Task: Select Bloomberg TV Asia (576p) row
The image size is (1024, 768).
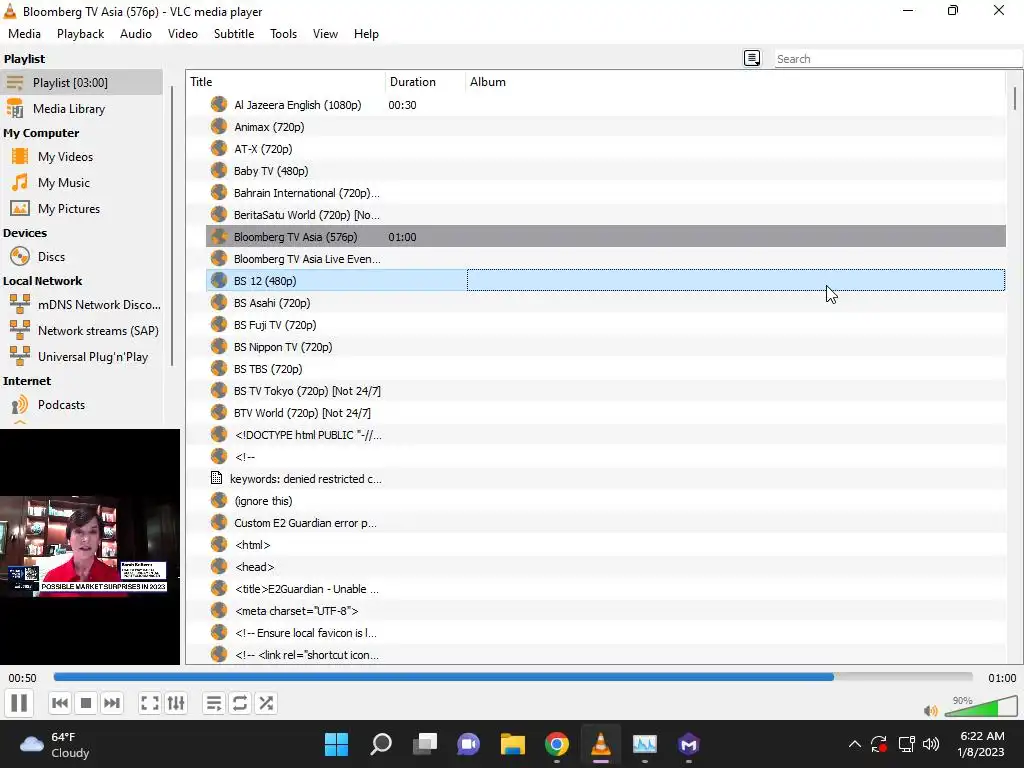Action: [605, 237]
